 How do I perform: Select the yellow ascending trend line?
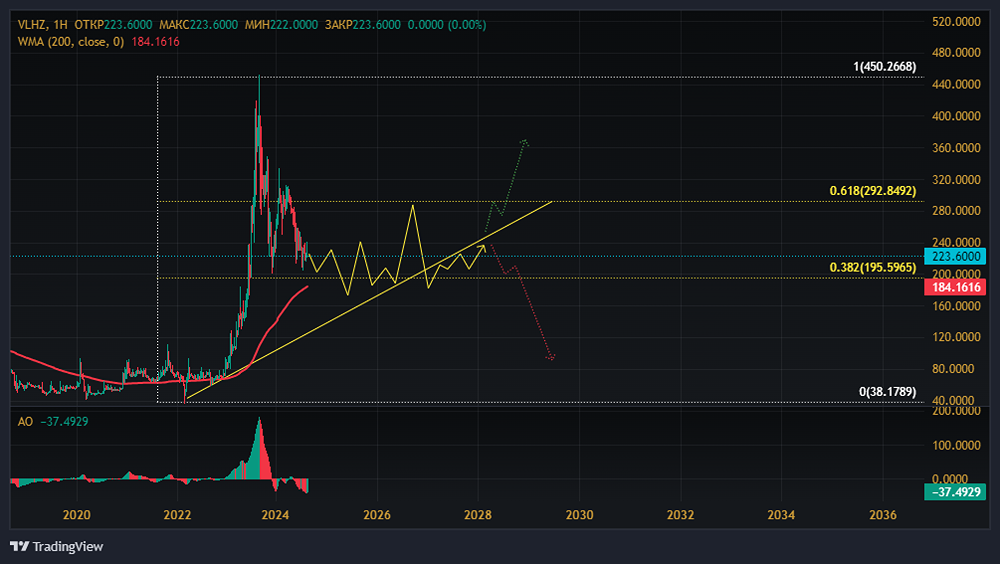point(370,300)
